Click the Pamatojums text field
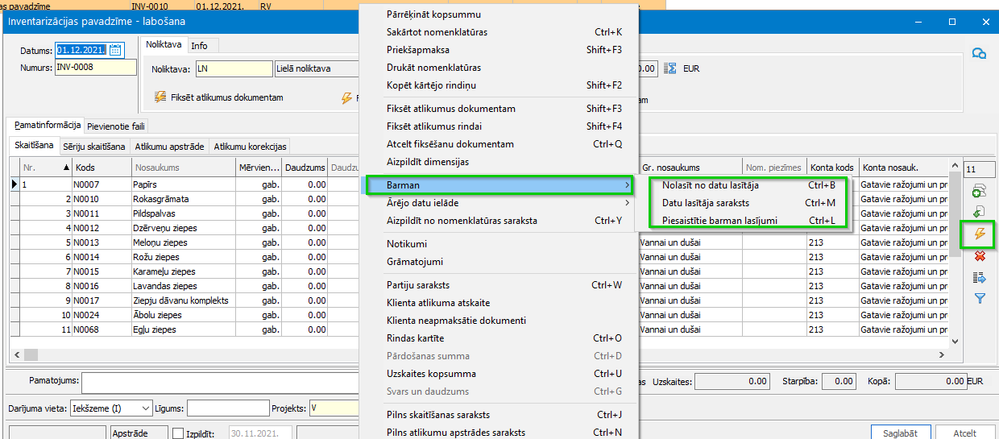The width and height of the screenshot is (999, 439). 220,382
